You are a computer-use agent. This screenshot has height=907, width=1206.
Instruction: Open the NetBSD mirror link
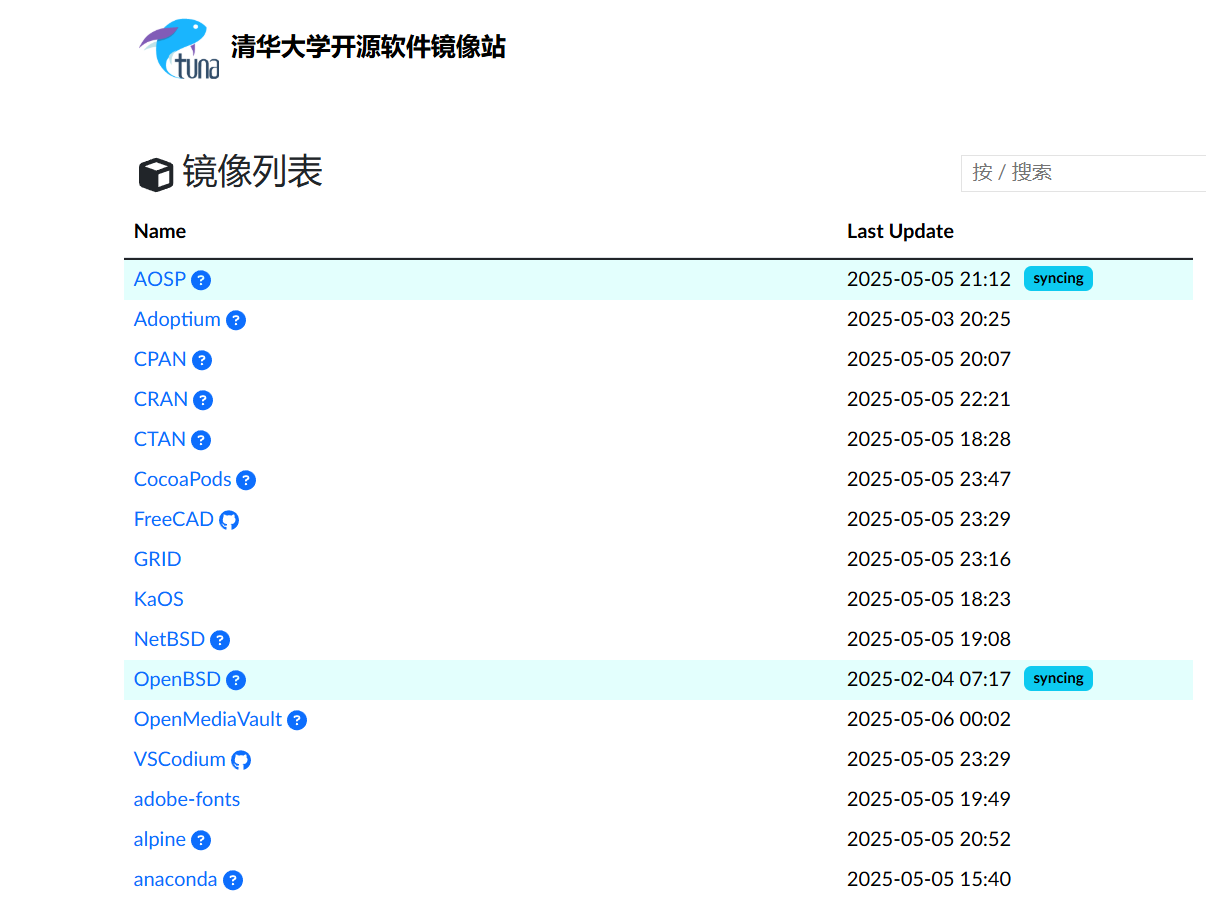click(x=169, y=639)
